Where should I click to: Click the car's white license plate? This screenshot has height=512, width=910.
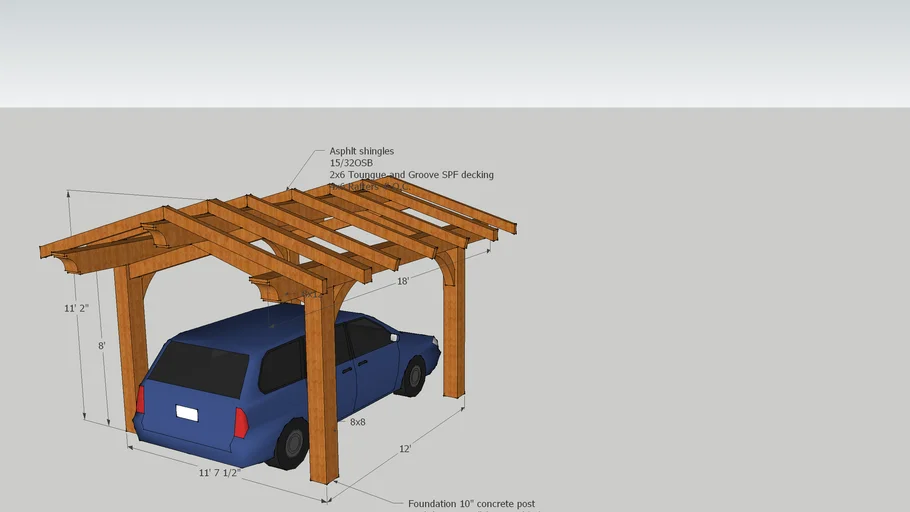187,412
